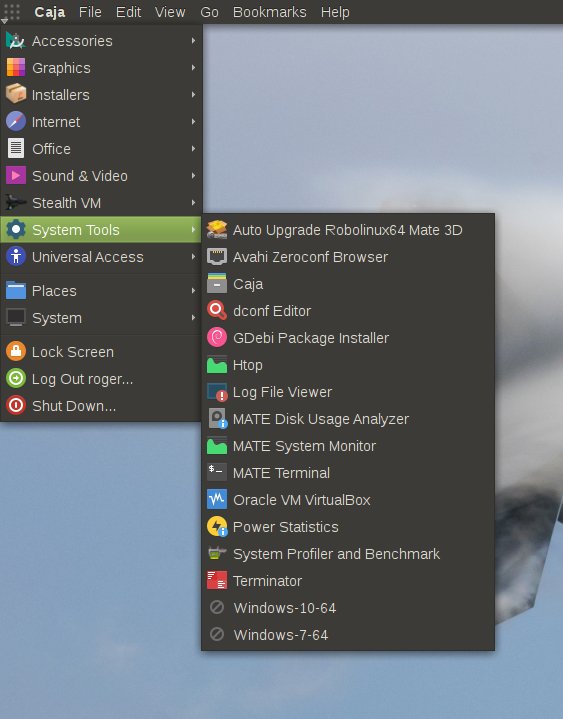Click the MATE Disk Usage Analyzer icon
Screen dimensions: 563x719
[x=217, y=419]
